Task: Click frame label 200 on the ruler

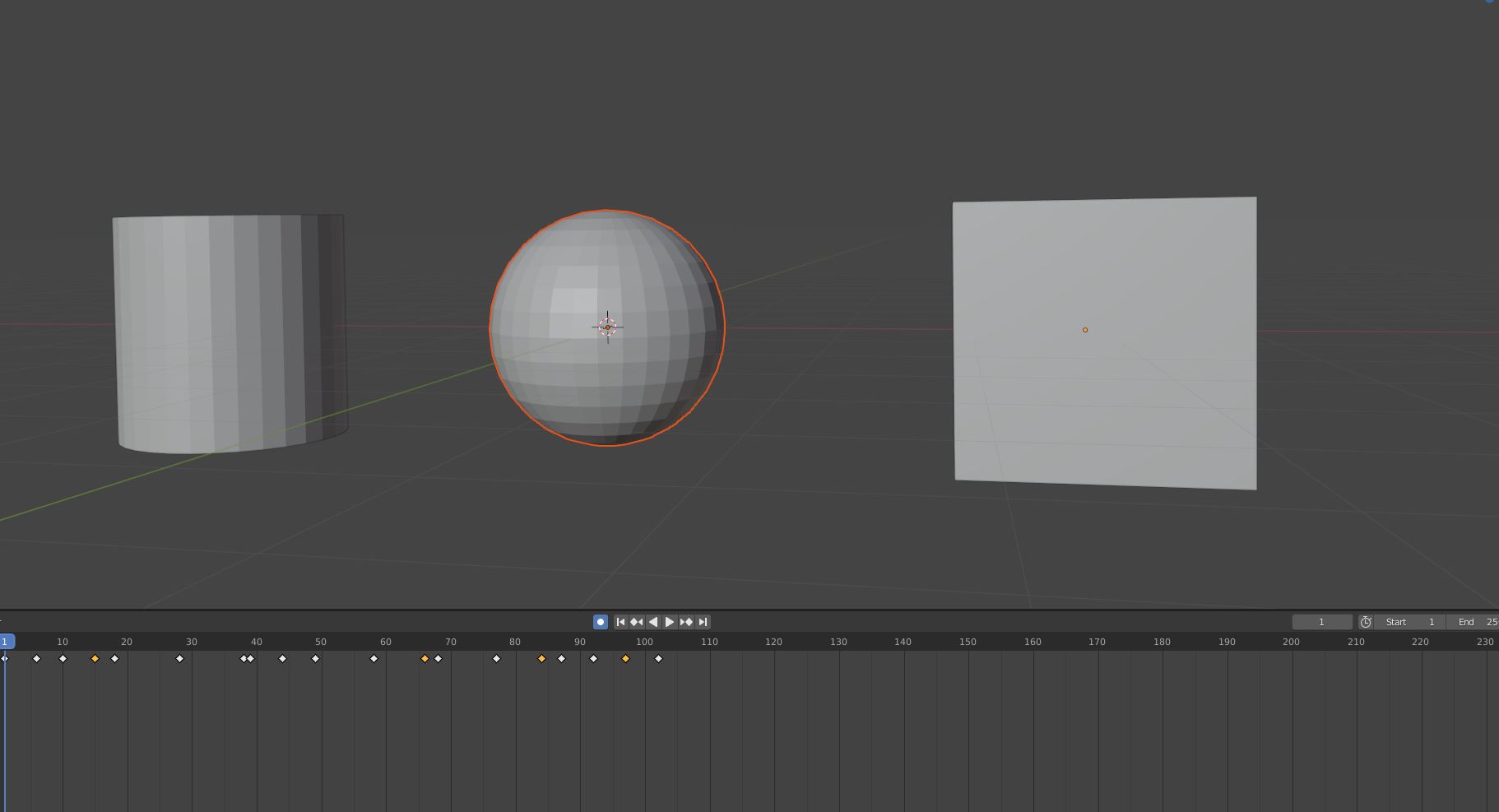Action: coord(1291,642)
